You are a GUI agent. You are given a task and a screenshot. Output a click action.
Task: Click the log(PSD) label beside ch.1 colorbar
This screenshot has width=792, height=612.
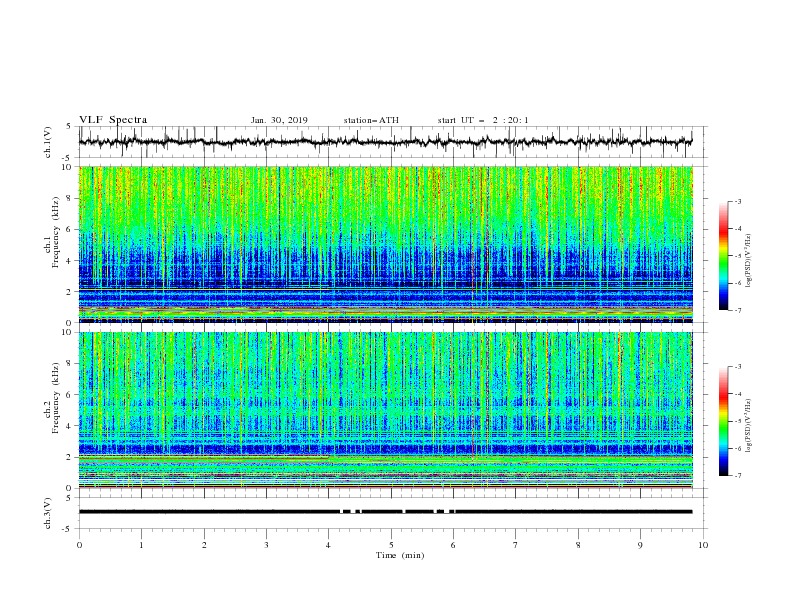coord(748,261)
